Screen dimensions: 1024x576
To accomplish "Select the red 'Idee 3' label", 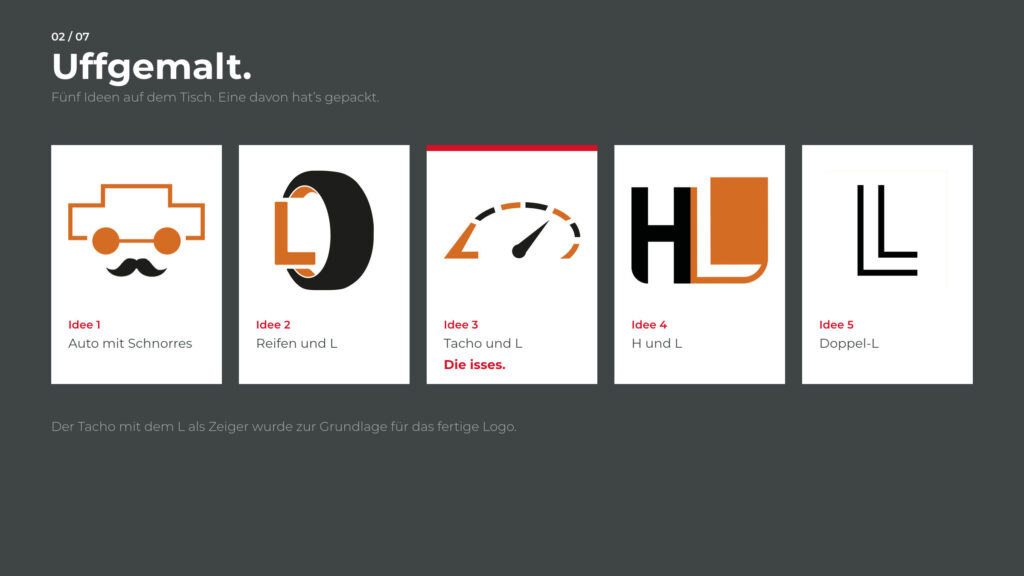I will 461,325.
